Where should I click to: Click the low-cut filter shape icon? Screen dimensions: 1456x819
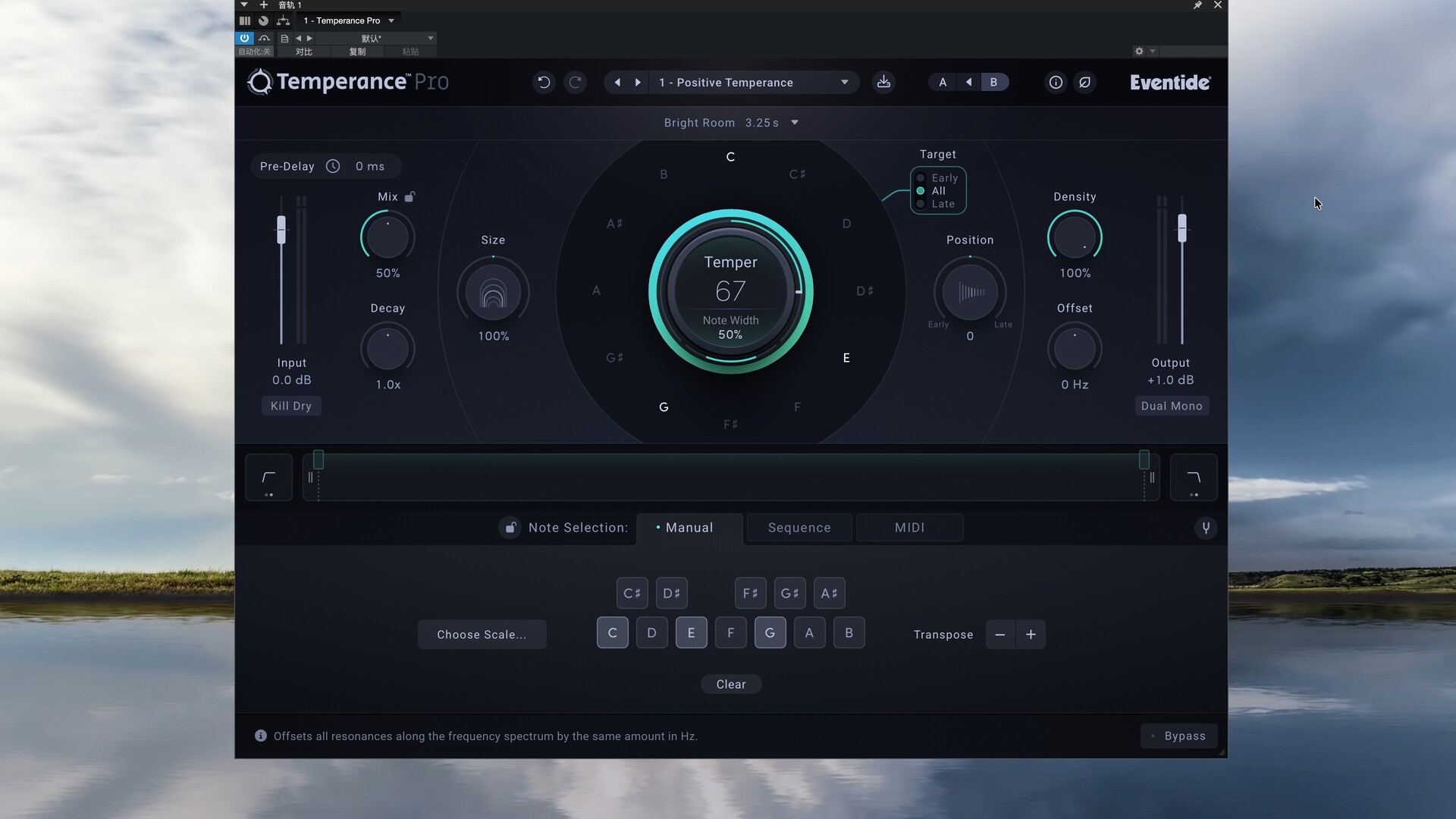click(268, 478)
